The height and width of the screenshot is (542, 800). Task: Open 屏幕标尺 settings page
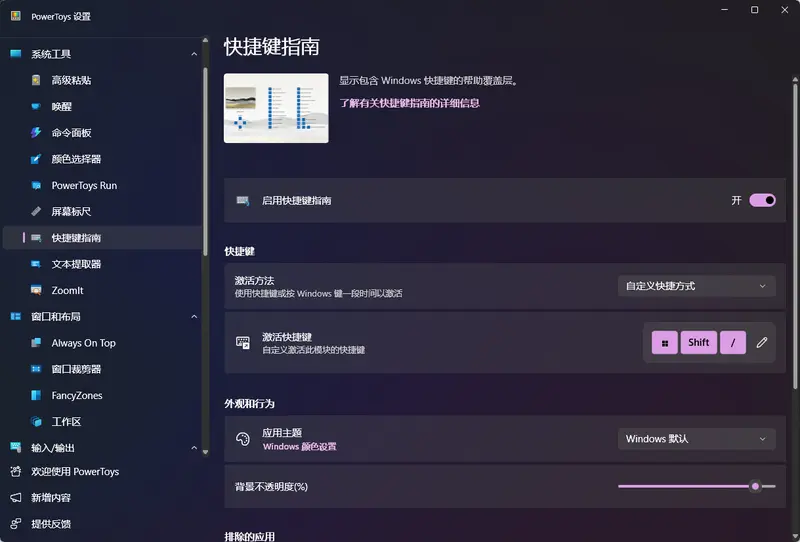(x=102, y=211)
